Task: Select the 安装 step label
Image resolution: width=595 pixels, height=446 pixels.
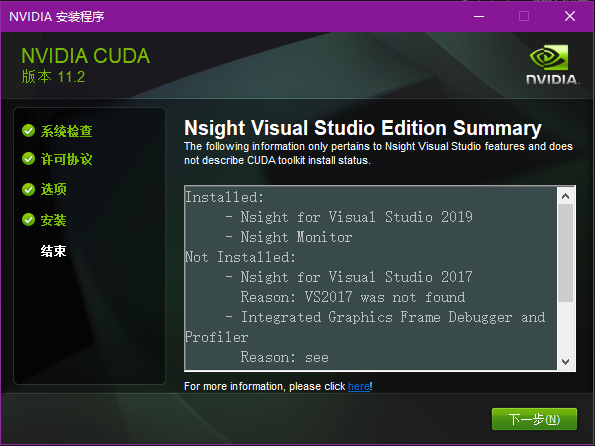Action: [x=54, y=220]
